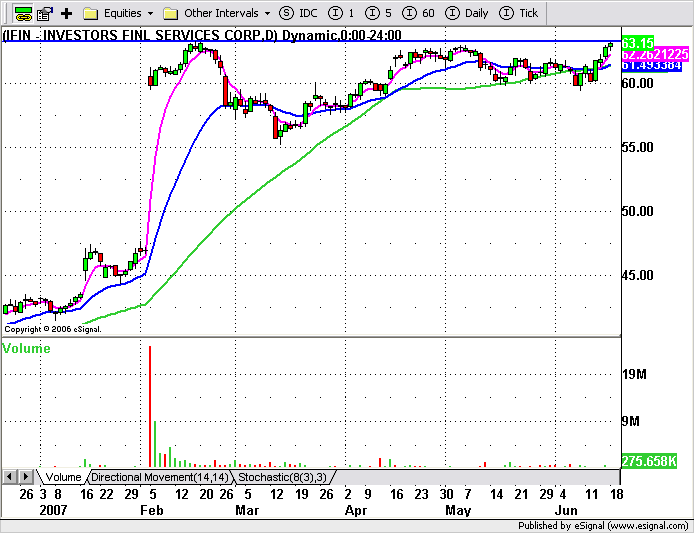Switch to the 5 minute interval
This screenshot has height=533, width=694.
point(378,13)
